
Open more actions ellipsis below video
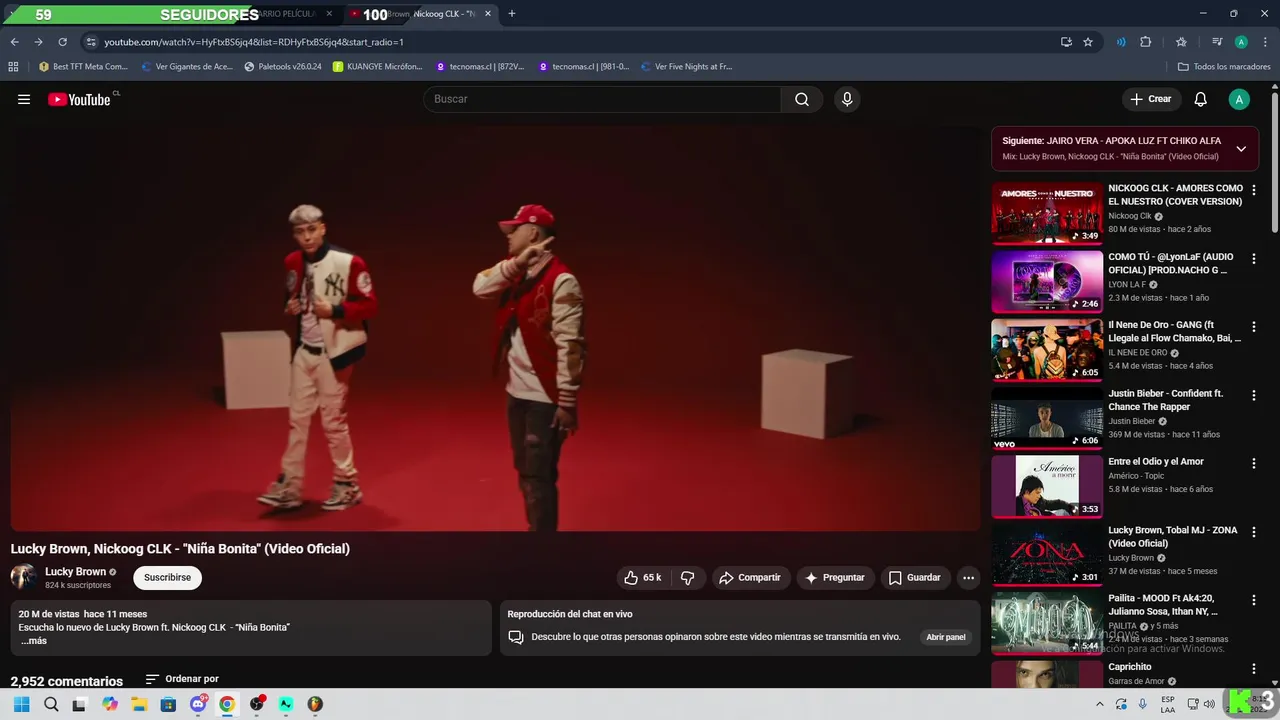pos(968,578)
